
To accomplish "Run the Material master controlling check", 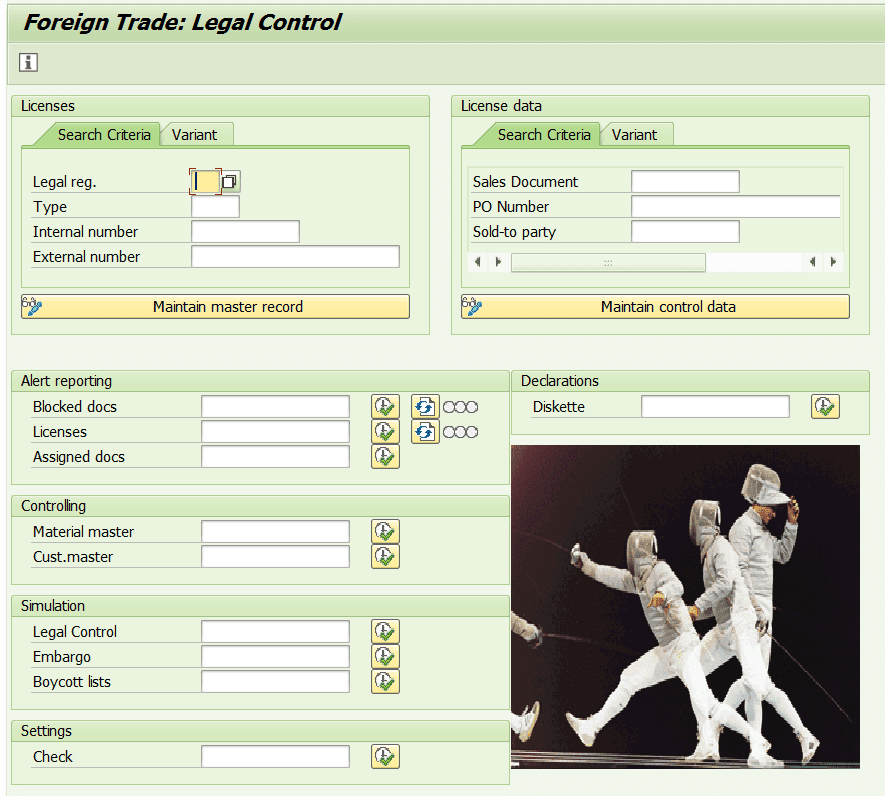I will click(385, 532).
